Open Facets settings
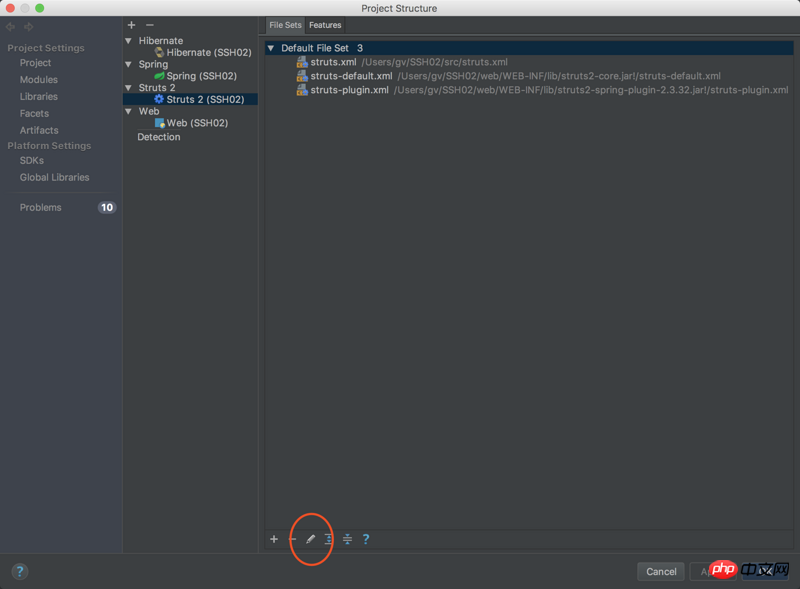 coord(34,113)
